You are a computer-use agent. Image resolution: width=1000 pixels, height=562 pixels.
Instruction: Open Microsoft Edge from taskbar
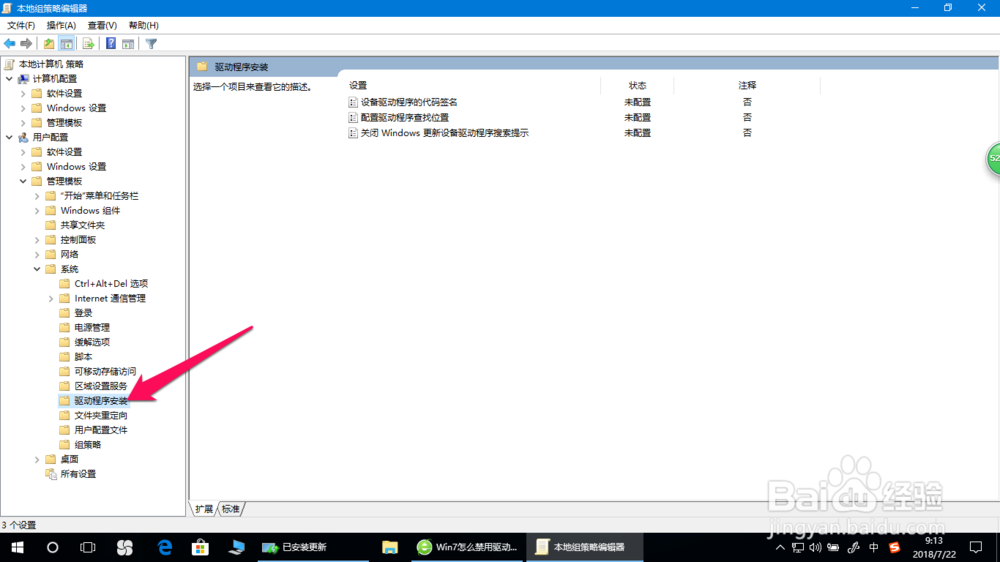(165, 547)
